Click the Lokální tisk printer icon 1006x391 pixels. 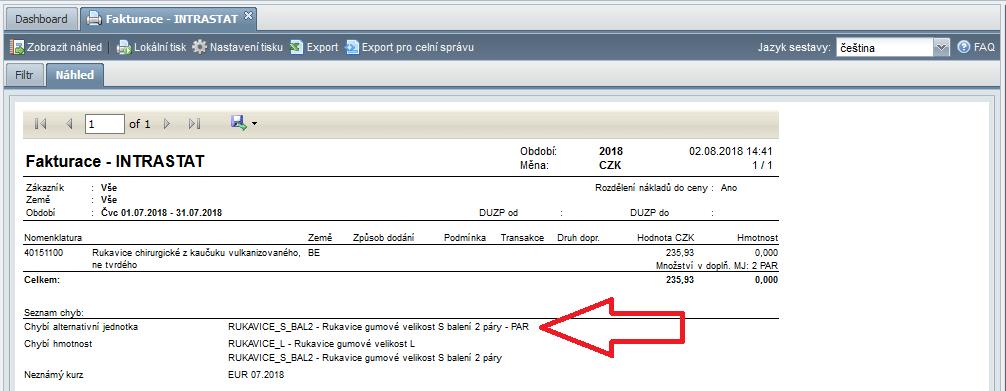(x=123, y=48)
